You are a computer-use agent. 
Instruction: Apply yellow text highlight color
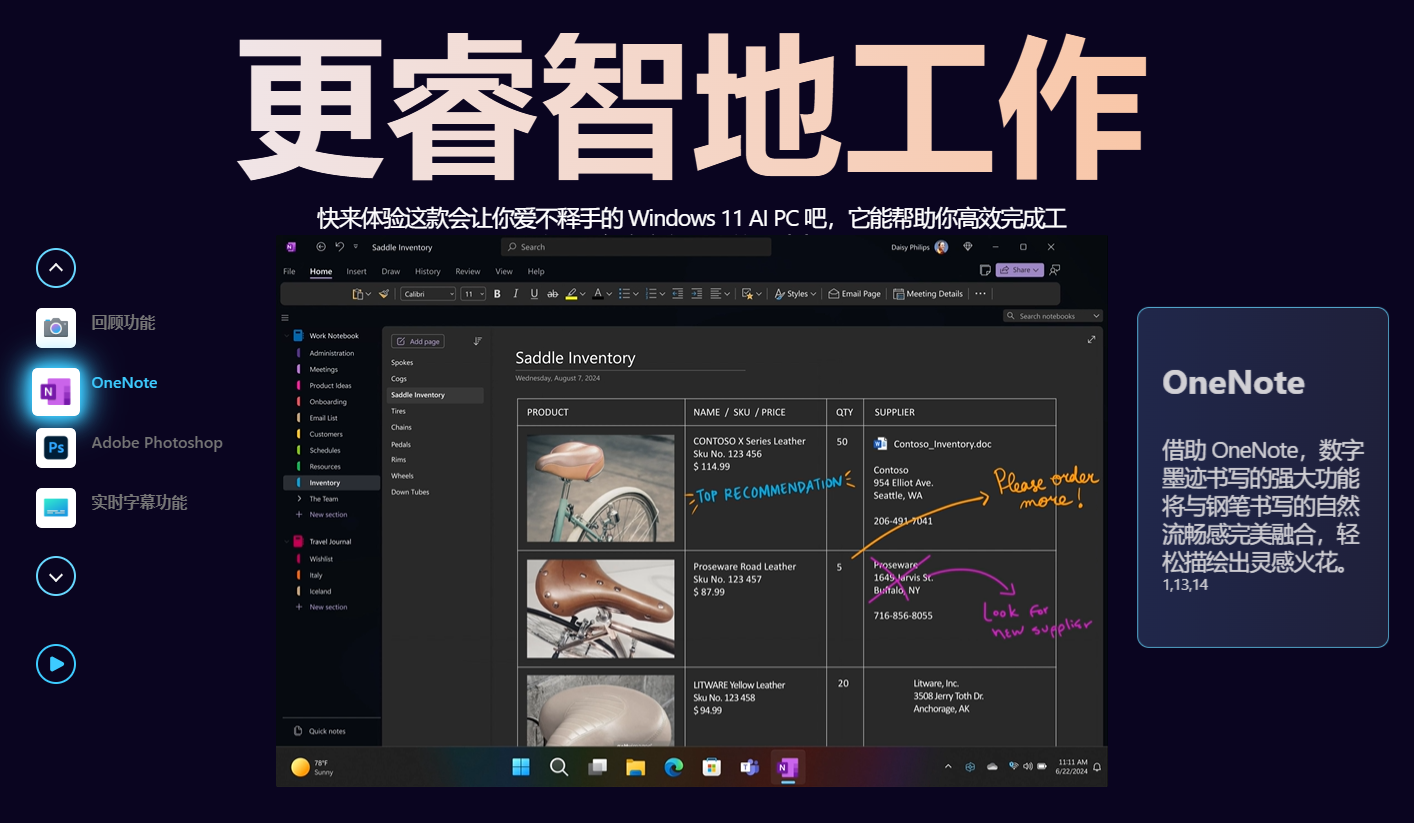(571, 294)
